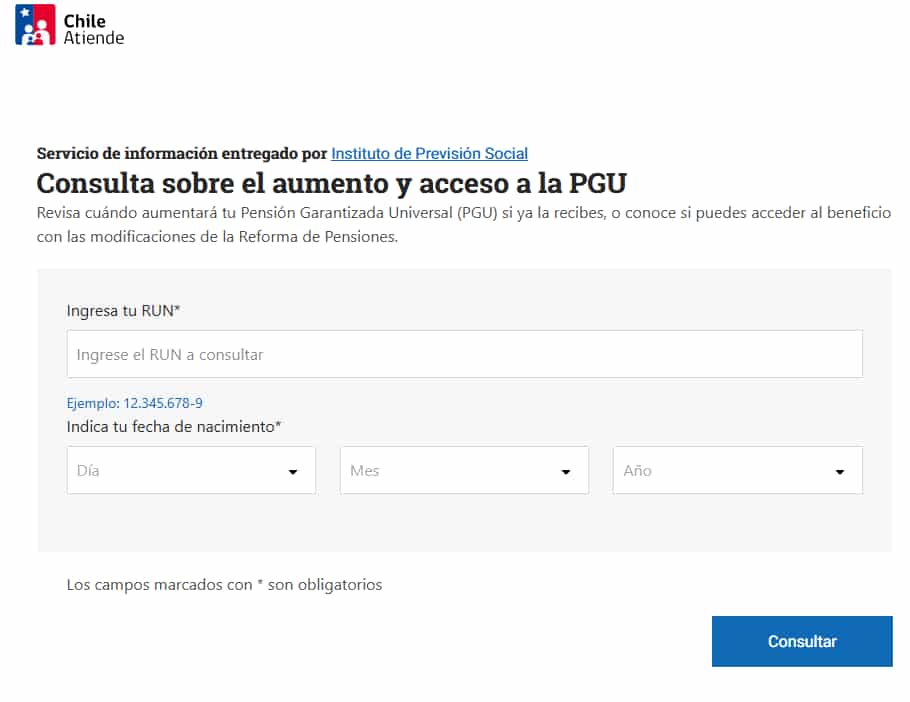Screen dimensions: 910x702
Task: Click the asterisk next to "Ingresa tu RUN"
Action: coord(178,308)
